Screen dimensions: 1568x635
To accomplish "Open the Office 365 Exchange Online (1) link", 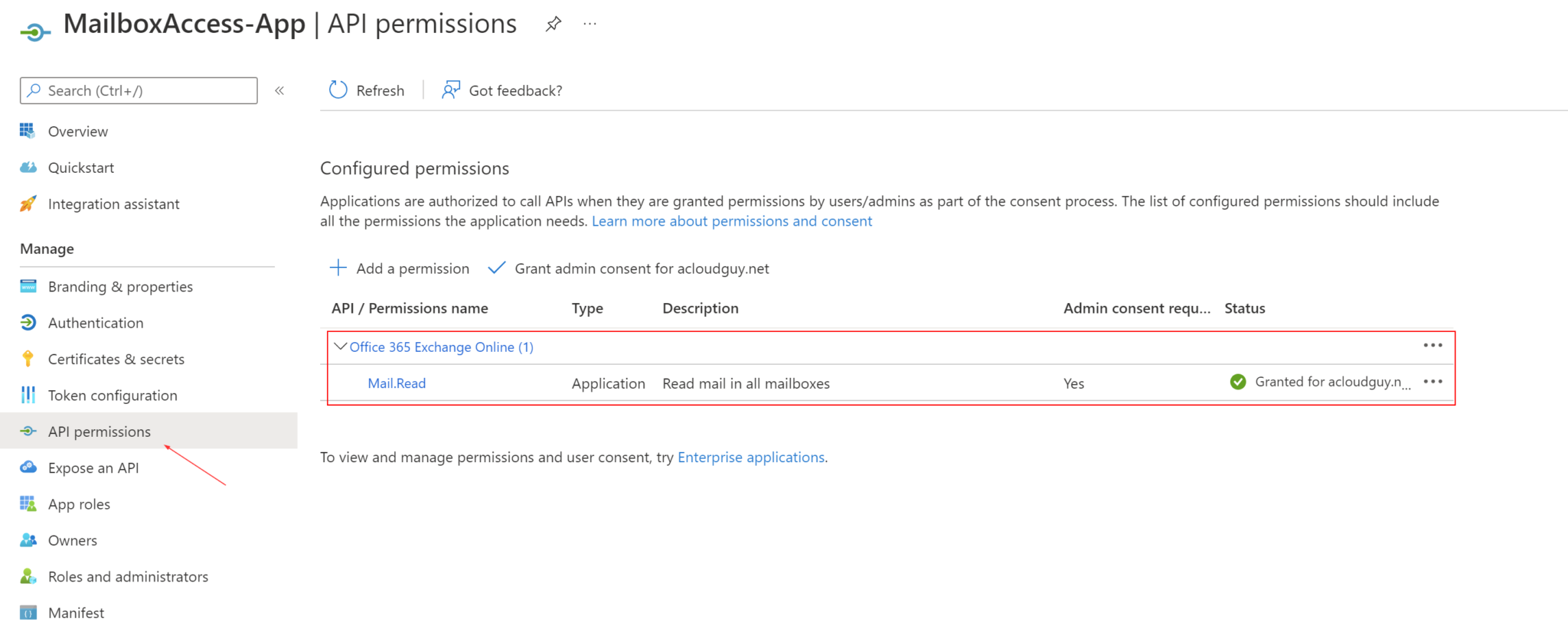I will (442, 347).
